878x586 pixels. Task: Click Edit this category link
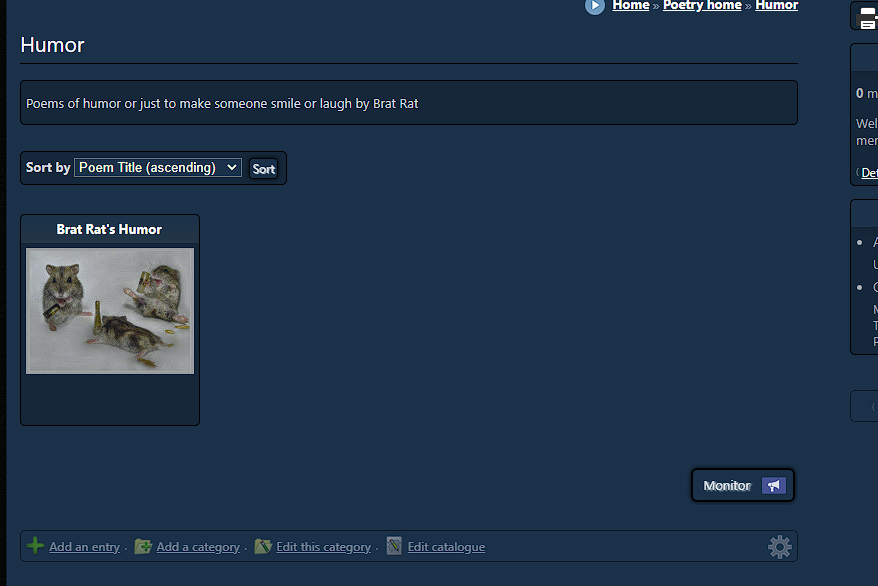tap(324, 547)
